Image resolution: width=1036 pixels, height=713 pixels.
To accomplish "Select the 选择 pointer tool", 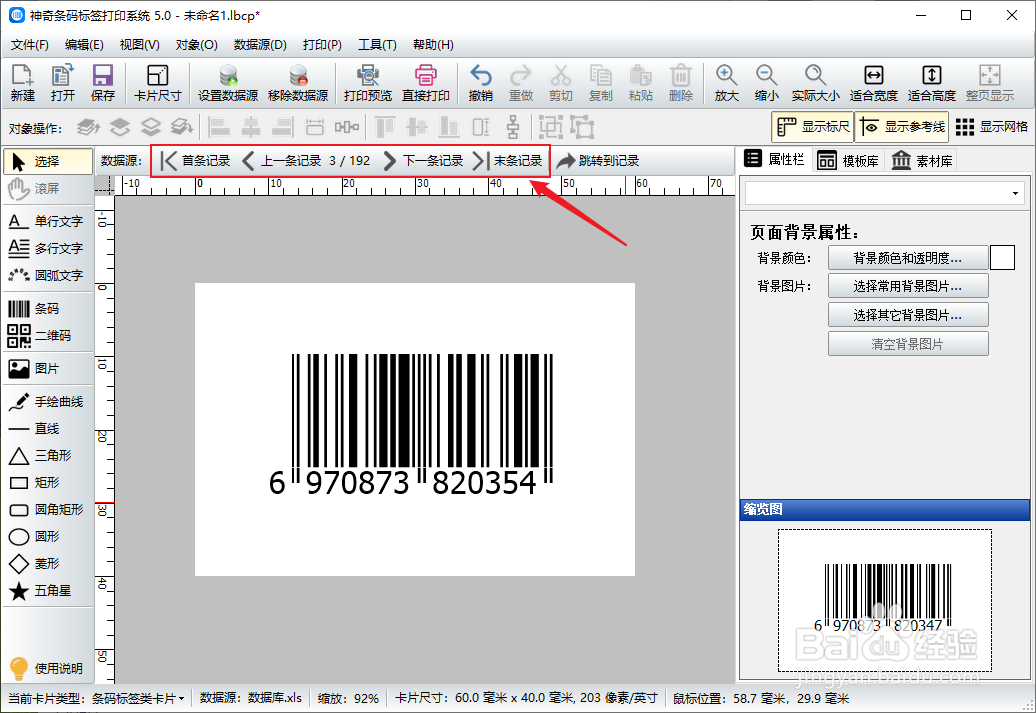I will point(48,161).
